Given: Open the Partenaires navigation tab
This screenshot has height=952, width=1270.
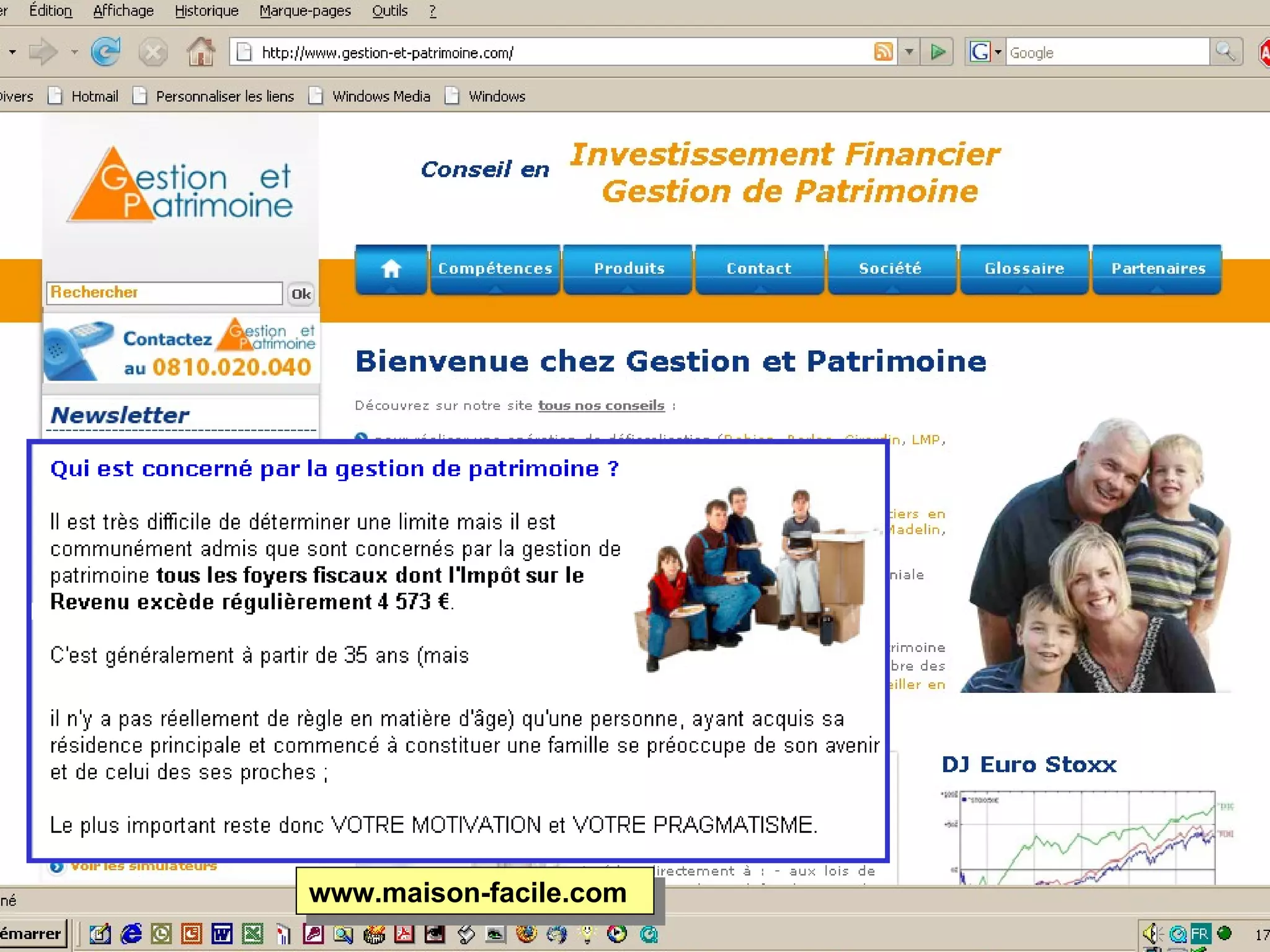Looking at the screenshot, I should (x=1158, y=269).
